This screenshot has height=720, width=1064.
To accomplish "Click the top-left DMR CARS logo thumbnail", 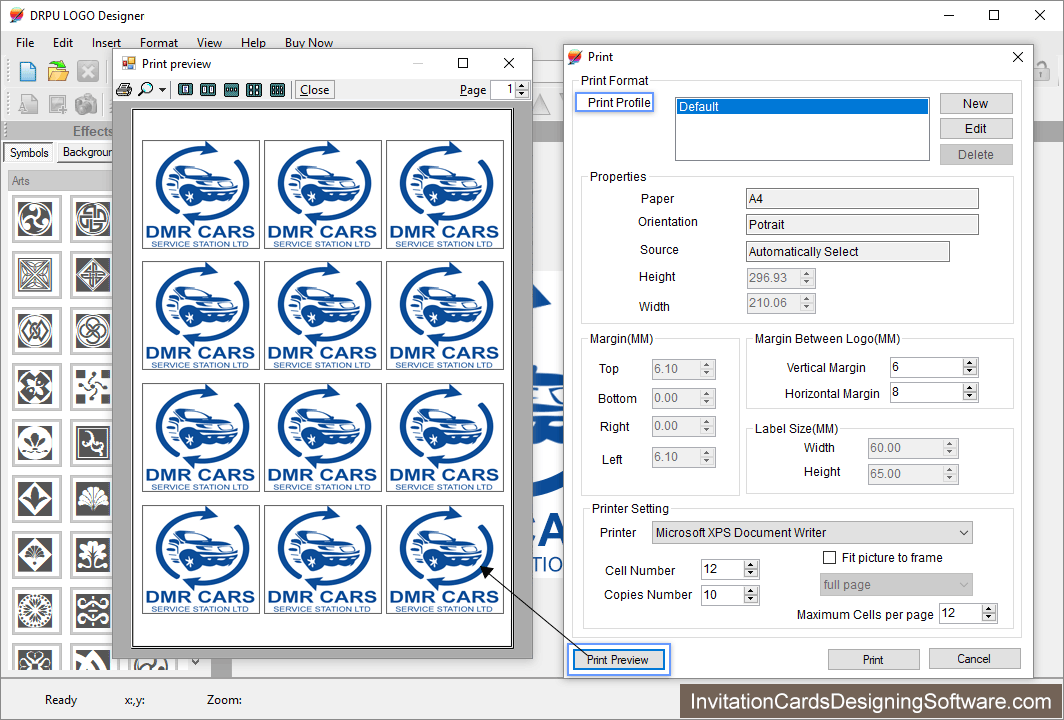I will pyautogui.click(x=201, y=195).
